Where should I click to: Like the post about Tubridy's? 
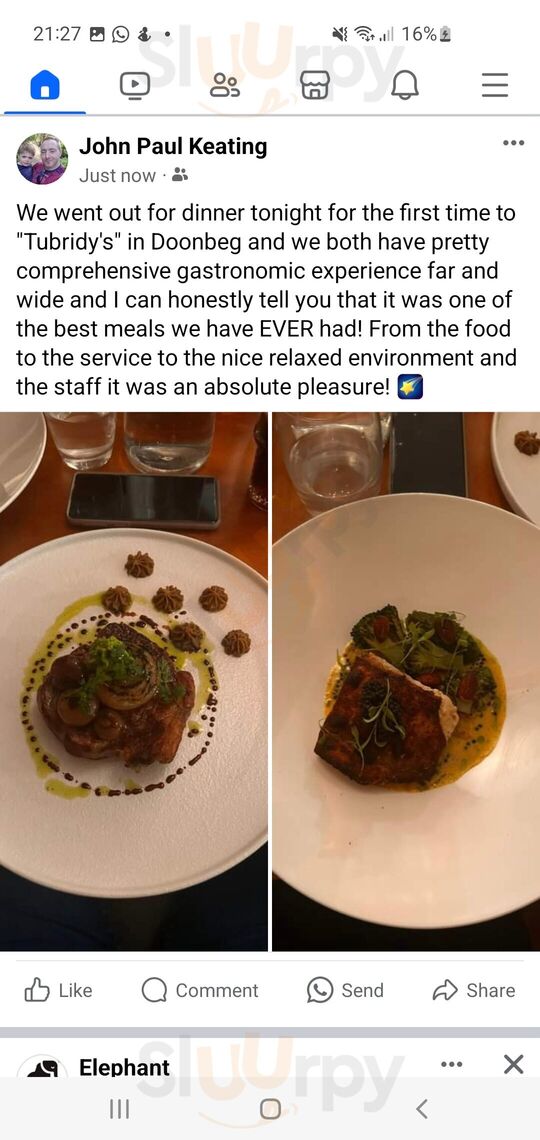pos(58,990)
